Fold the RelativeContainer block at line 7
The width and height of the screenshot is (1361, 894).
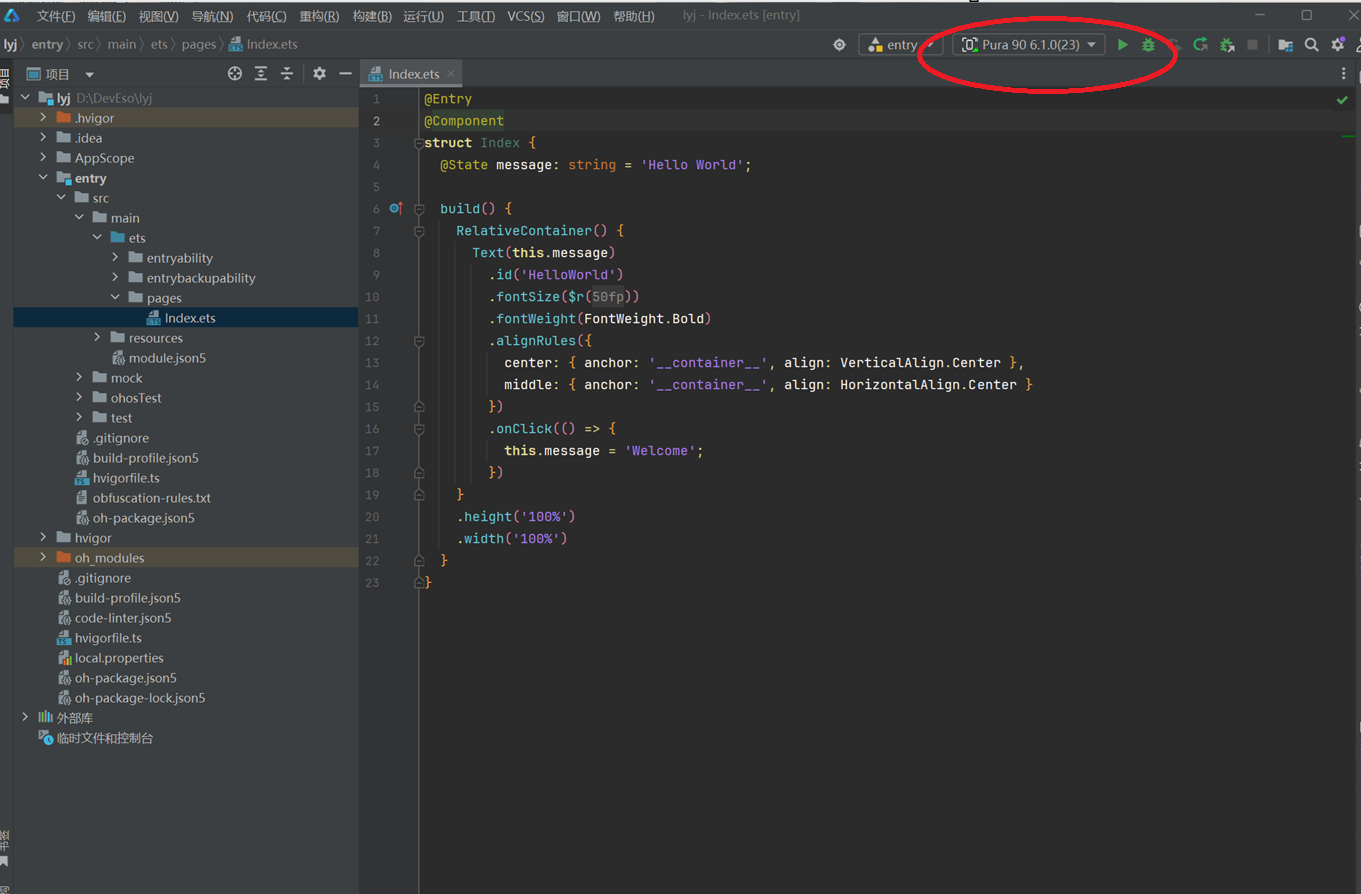pyautogui.click(x=419, y=231)
